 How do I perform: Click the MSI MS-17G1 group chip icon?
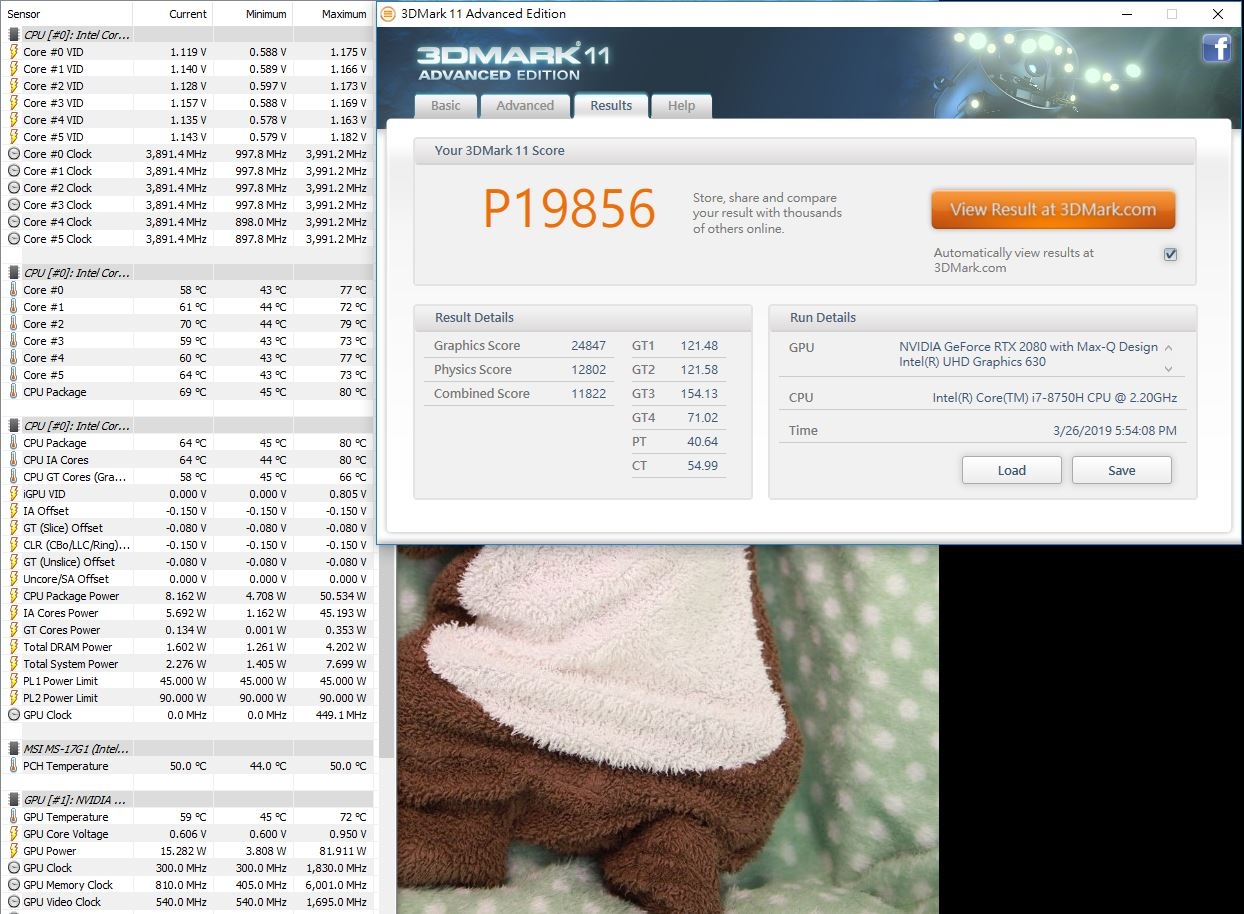pos(14,749)
